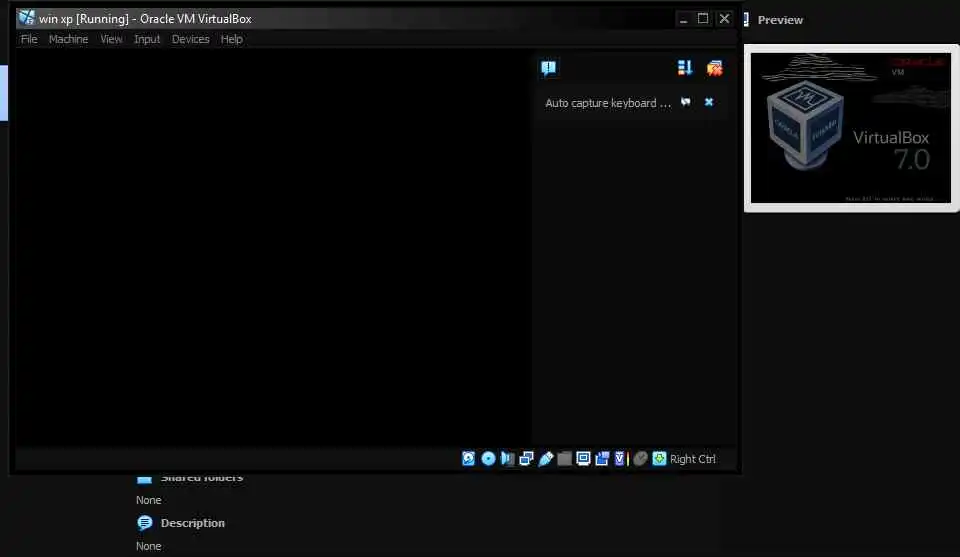Click the black guest display area of win xp
Image resolution: width=960 pixels, height=557 pixels.
click(273, 247)
